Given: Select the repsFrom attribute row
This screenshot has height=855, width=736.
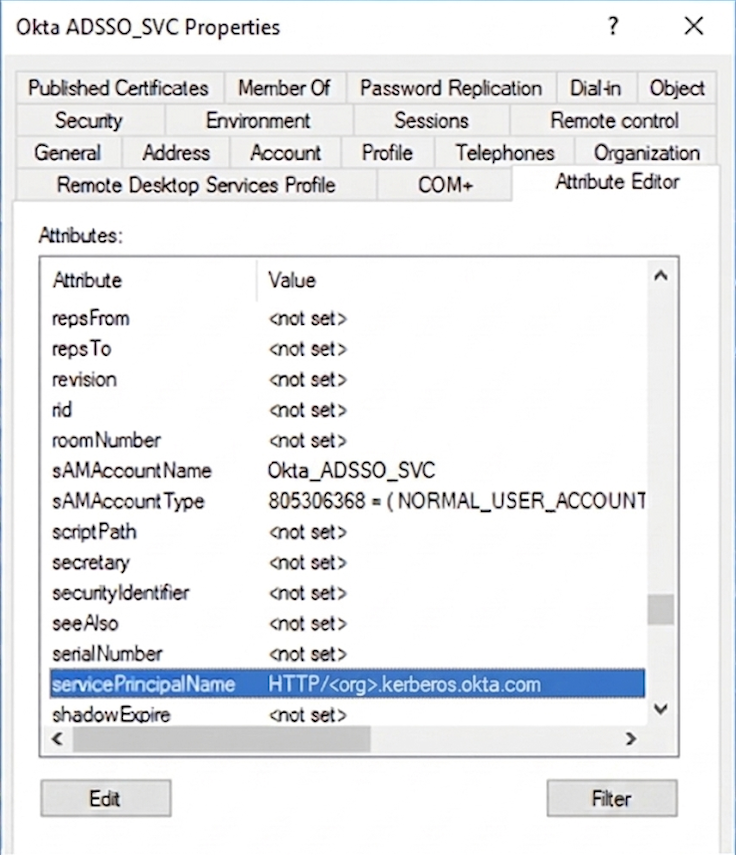Looking at the screenshot, I should [x=347, y=318].
